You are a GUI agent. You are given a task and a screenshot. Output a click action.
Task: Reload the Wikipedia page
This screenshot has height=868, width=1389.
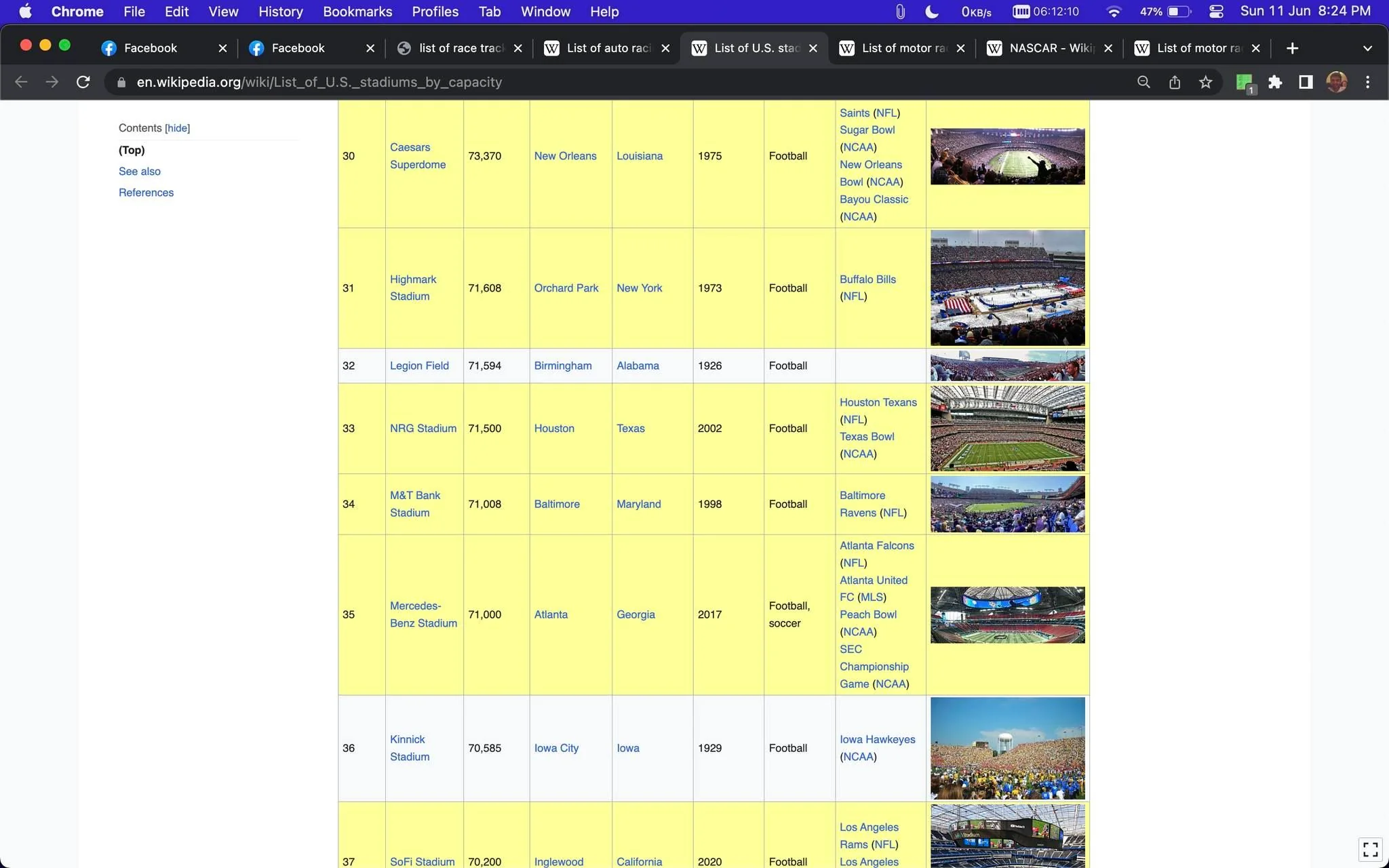[83, 82]
